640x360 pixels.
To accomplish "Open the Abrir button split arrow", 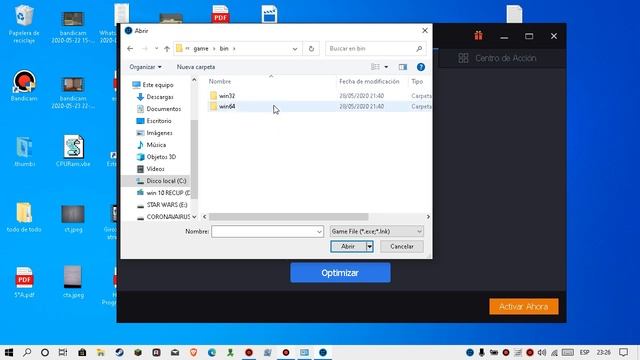I will [x=370, y=247].
